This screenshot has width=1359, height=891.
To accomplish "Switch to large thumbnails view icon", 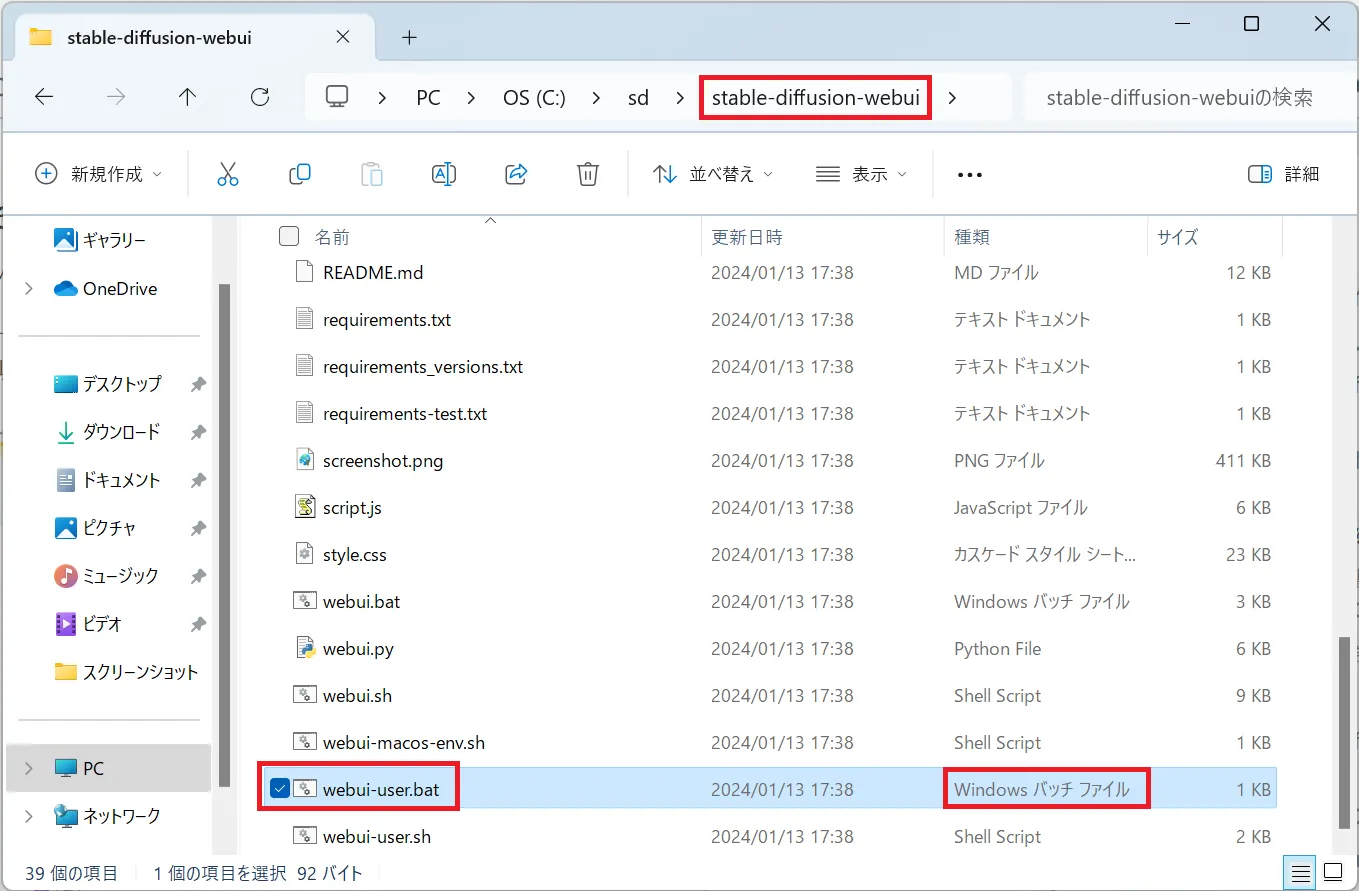I will pyautogui.click(x=1332, y=871).
